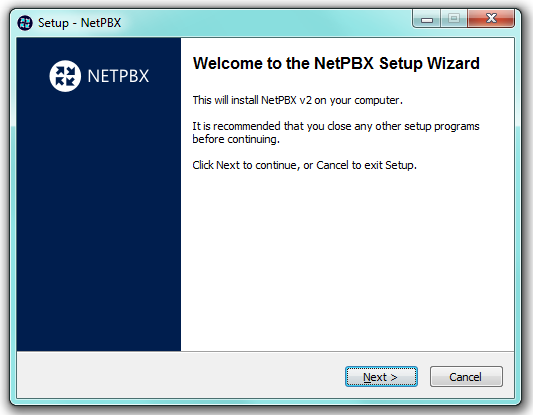Click the NetPBX icon in the title bar
This screenshot has width=533, height=415.
tap(25, 23)
